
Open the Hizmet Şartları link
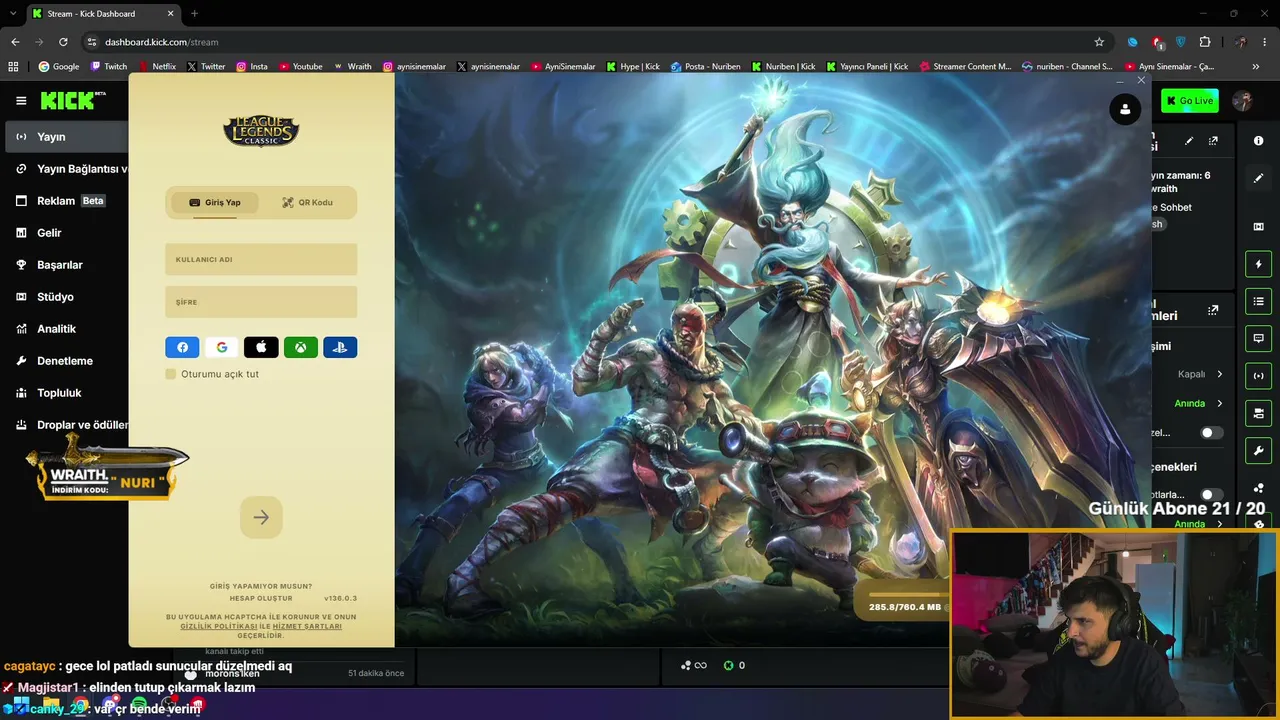[307, 626]
